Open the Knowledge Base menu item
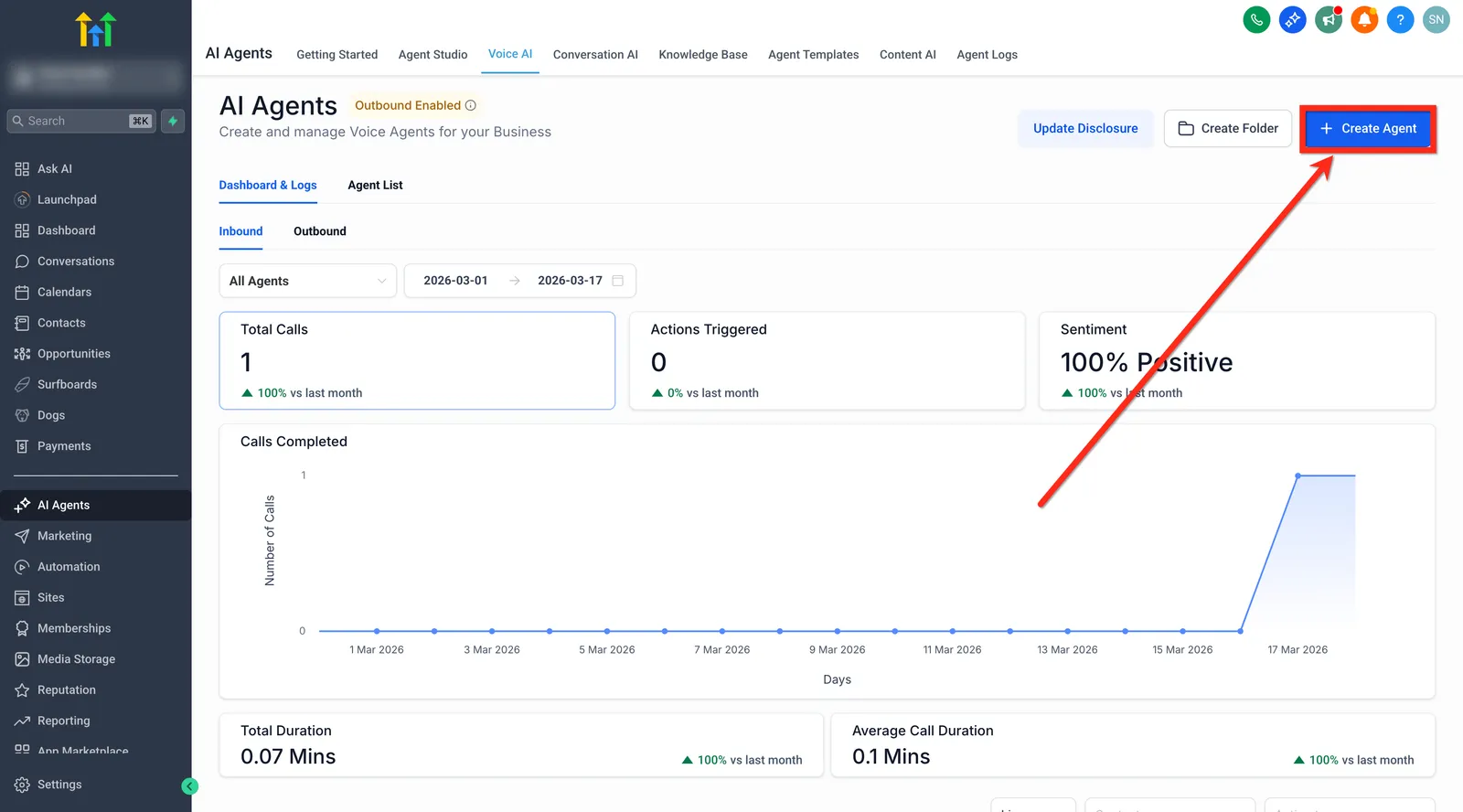Screen dimensions: 1463x812 (703, 55)
